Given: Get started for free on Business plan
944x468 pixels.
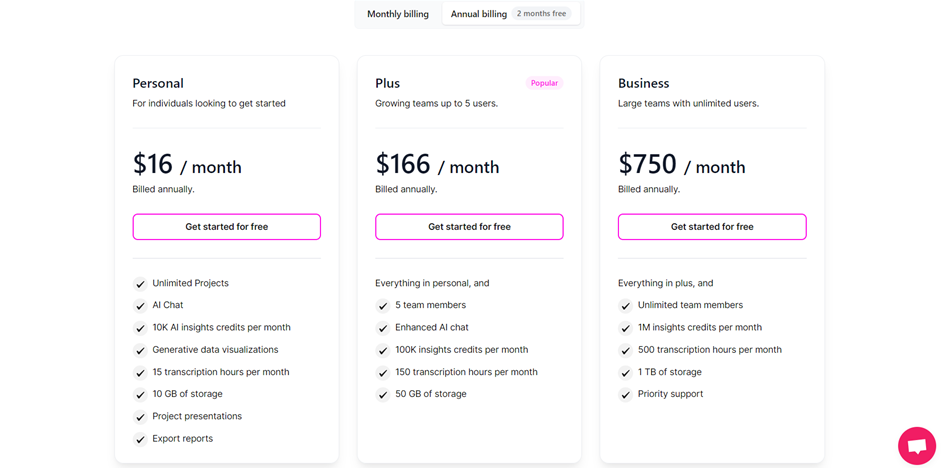Looking at the screenshot, I should [712, 227].
